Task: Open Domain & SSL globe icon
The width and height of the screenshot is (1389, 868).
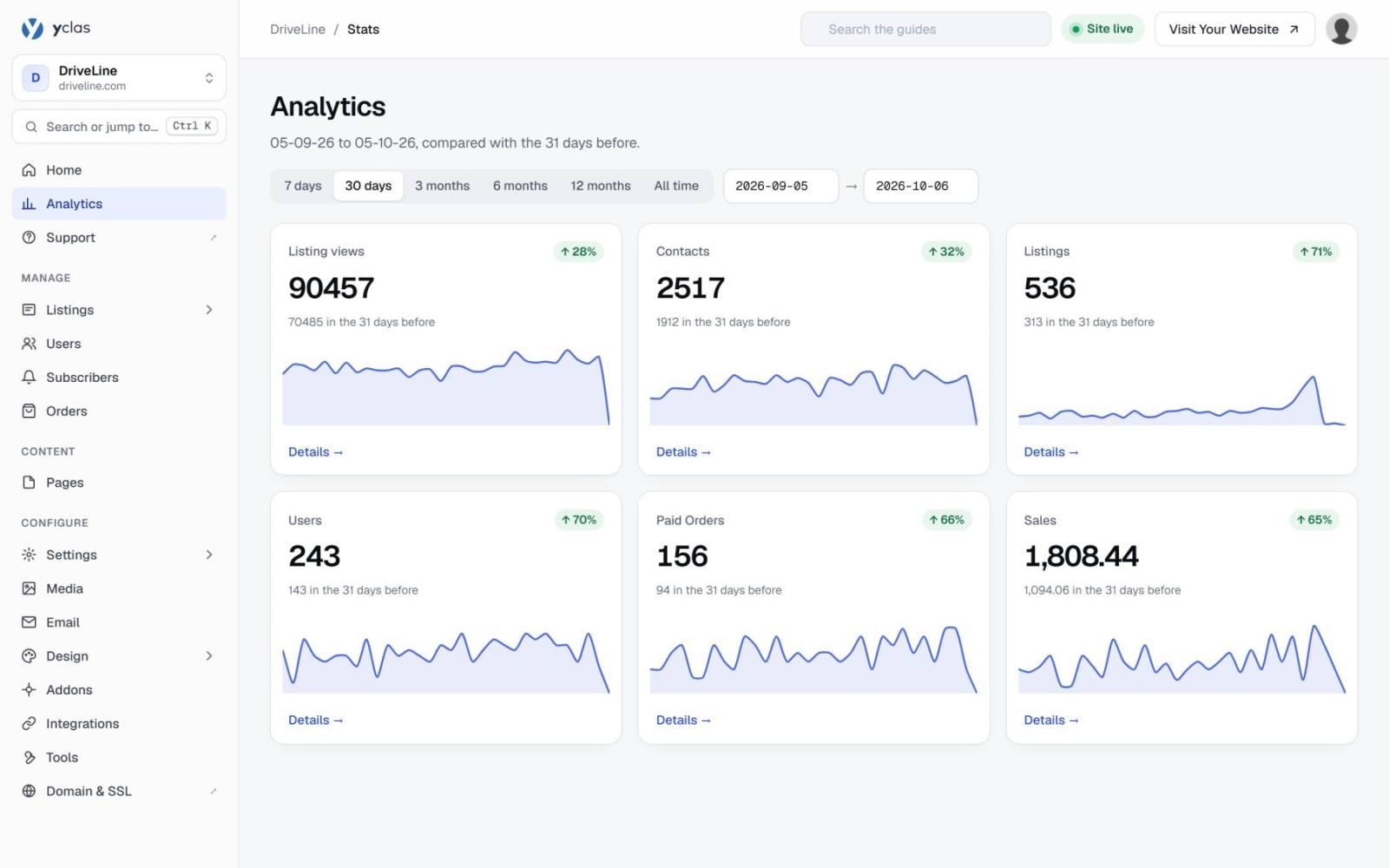Action: (29, 792)
